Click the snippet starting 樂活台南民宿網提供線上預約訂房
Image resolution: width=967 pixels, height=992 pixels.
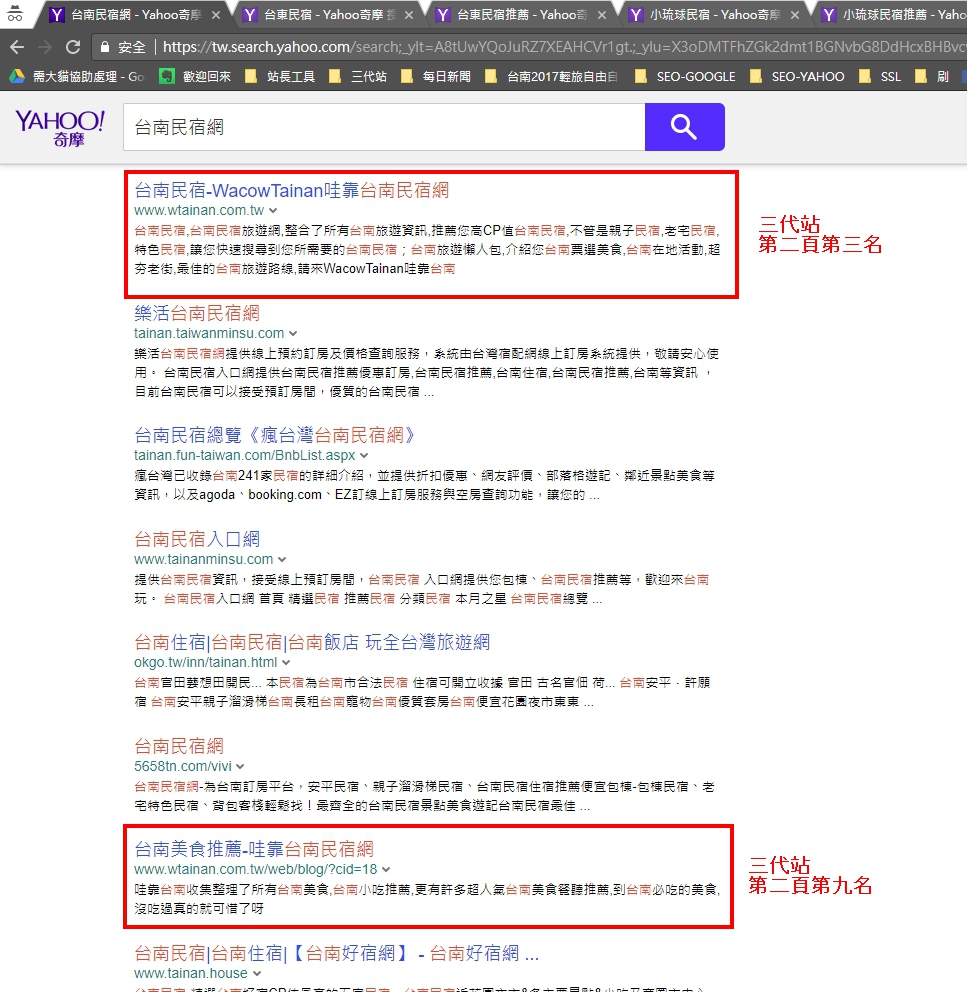pos(427,373)
